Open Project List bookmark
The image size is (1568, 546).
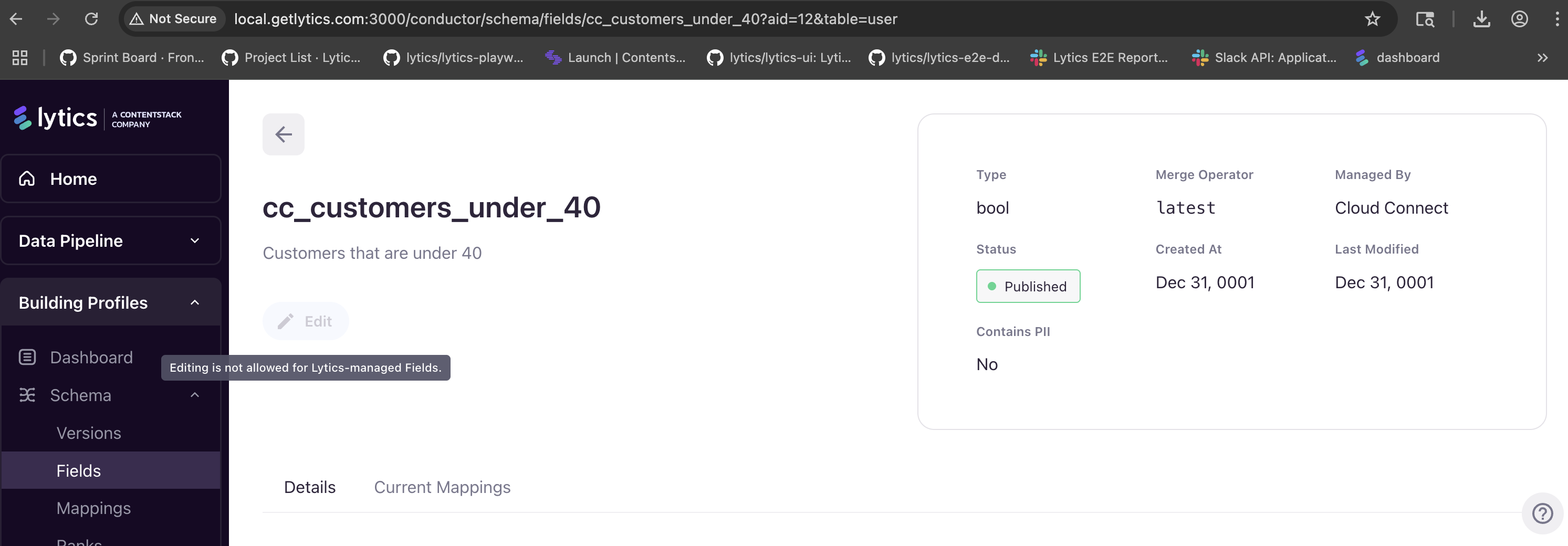(x=291, y=58)
